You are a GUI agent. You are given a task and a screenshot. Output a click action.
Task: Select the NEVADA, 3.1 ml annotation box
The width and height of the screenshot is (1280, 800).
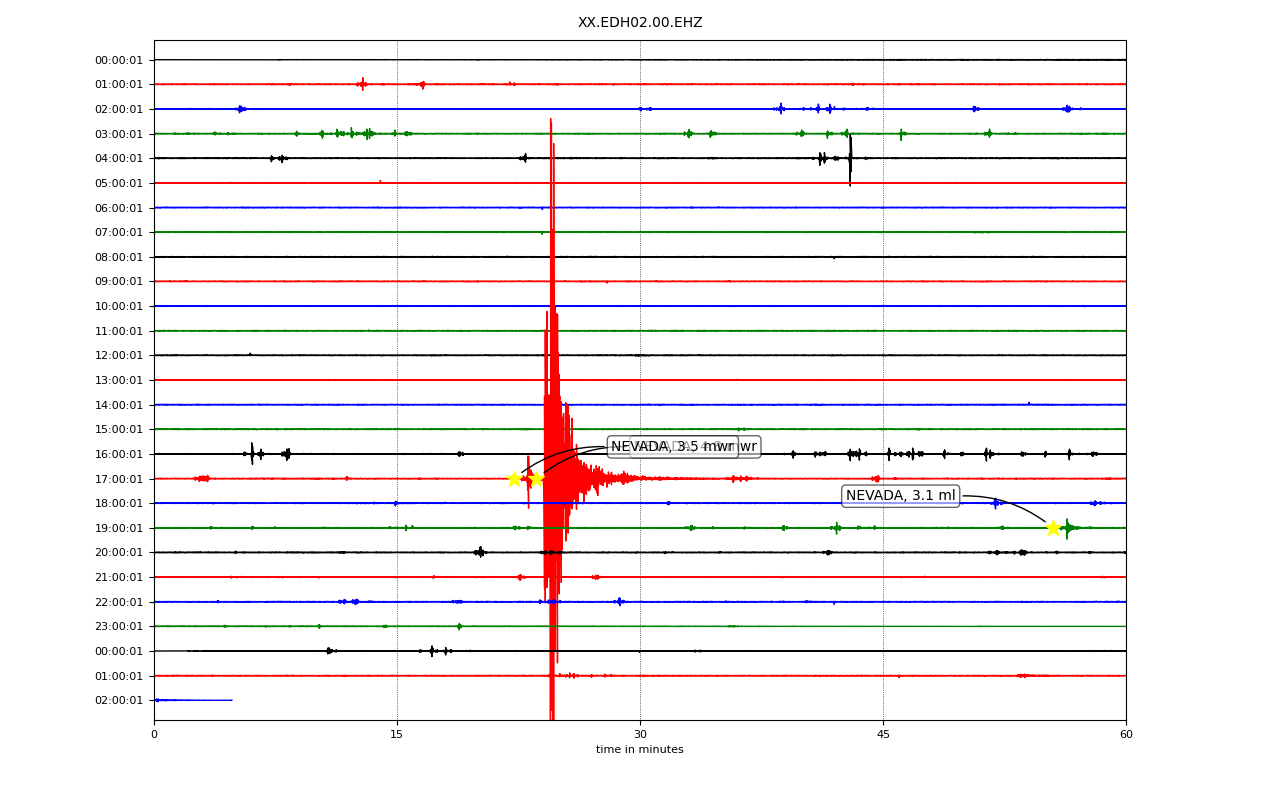901,496
